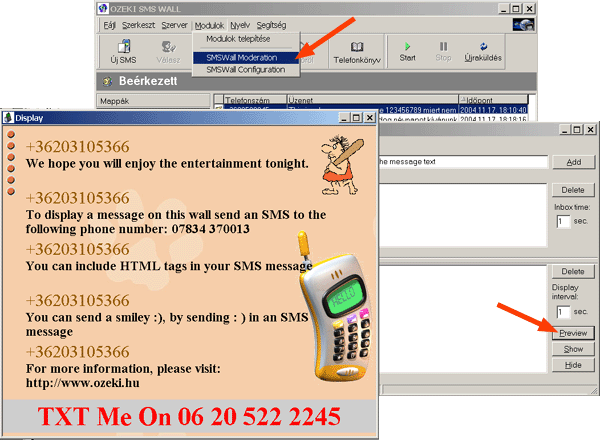Click the message text input field
The width and height of the screenshot is (600, 440).
(x=463, y=162)
